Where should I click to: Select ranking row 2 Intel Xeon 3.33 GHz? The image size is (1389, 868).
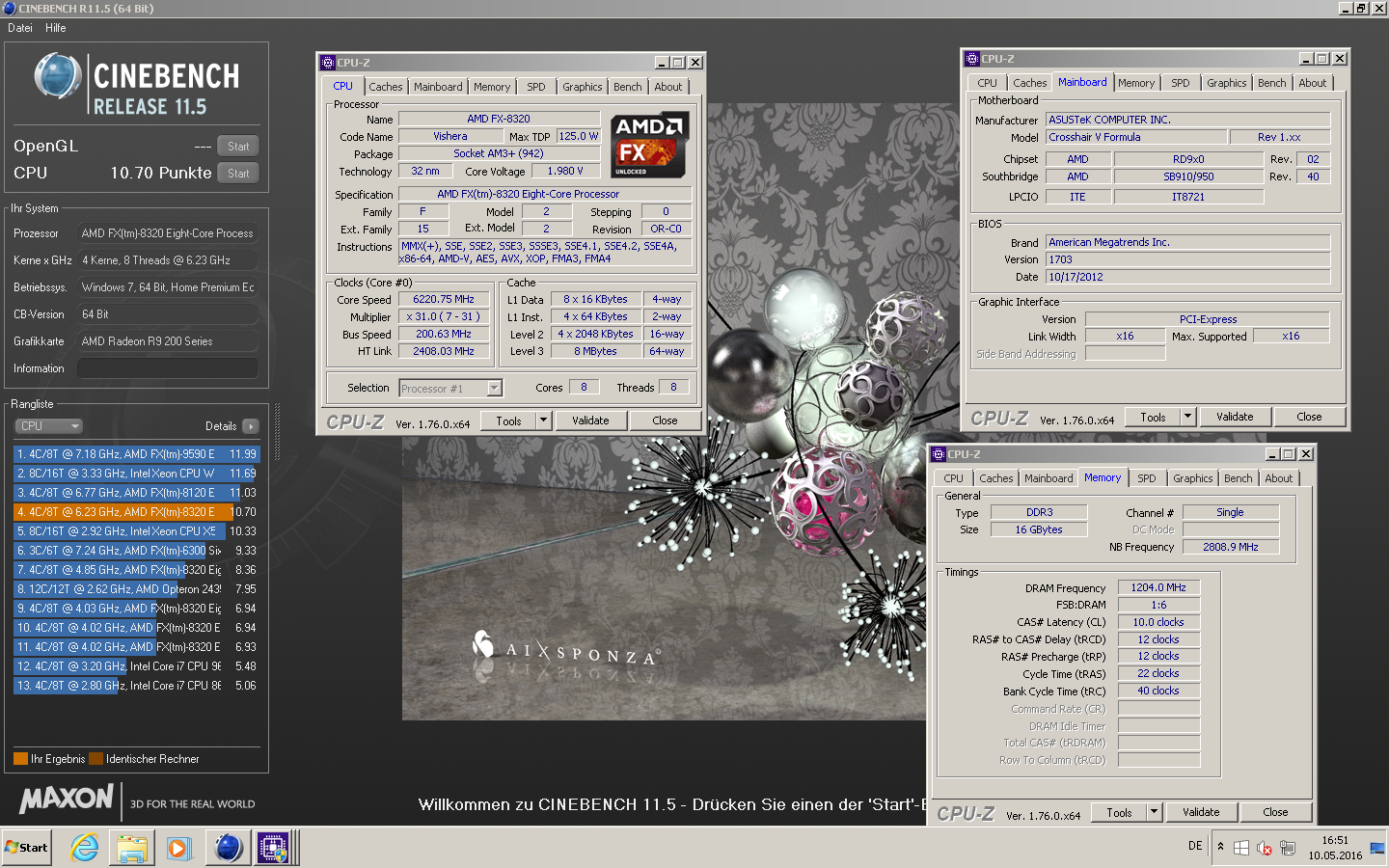[137, 474]
